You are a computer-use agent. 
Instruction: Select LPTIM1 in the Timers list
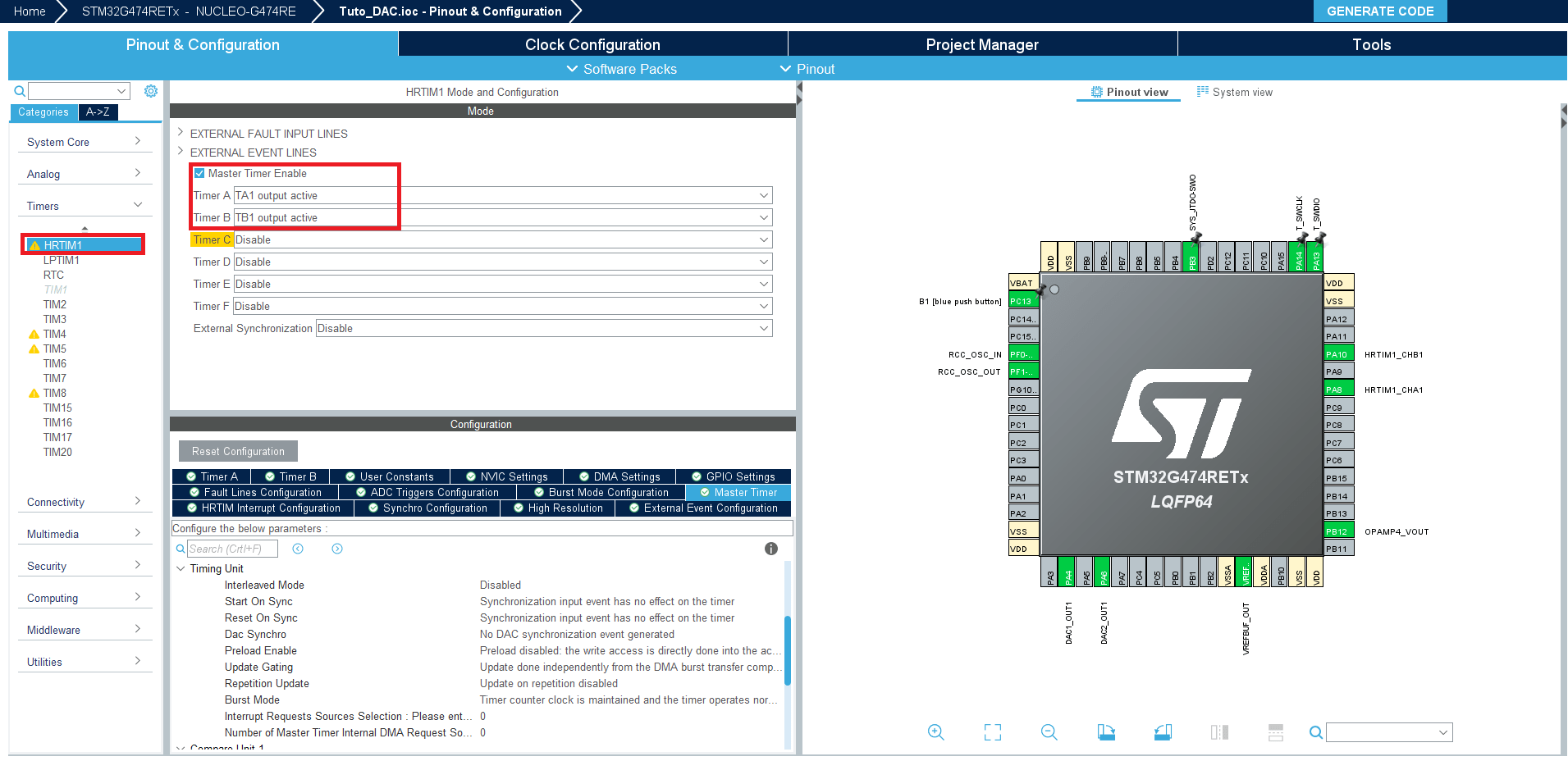[x=62, y=260]
